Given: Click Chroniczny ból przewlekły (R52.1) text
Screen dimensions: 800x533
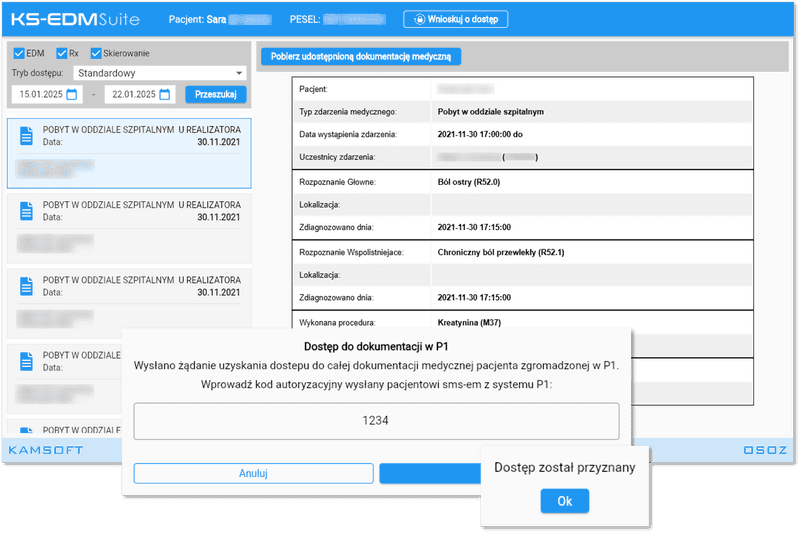Looking at the screenshot, I should [501, 252].
